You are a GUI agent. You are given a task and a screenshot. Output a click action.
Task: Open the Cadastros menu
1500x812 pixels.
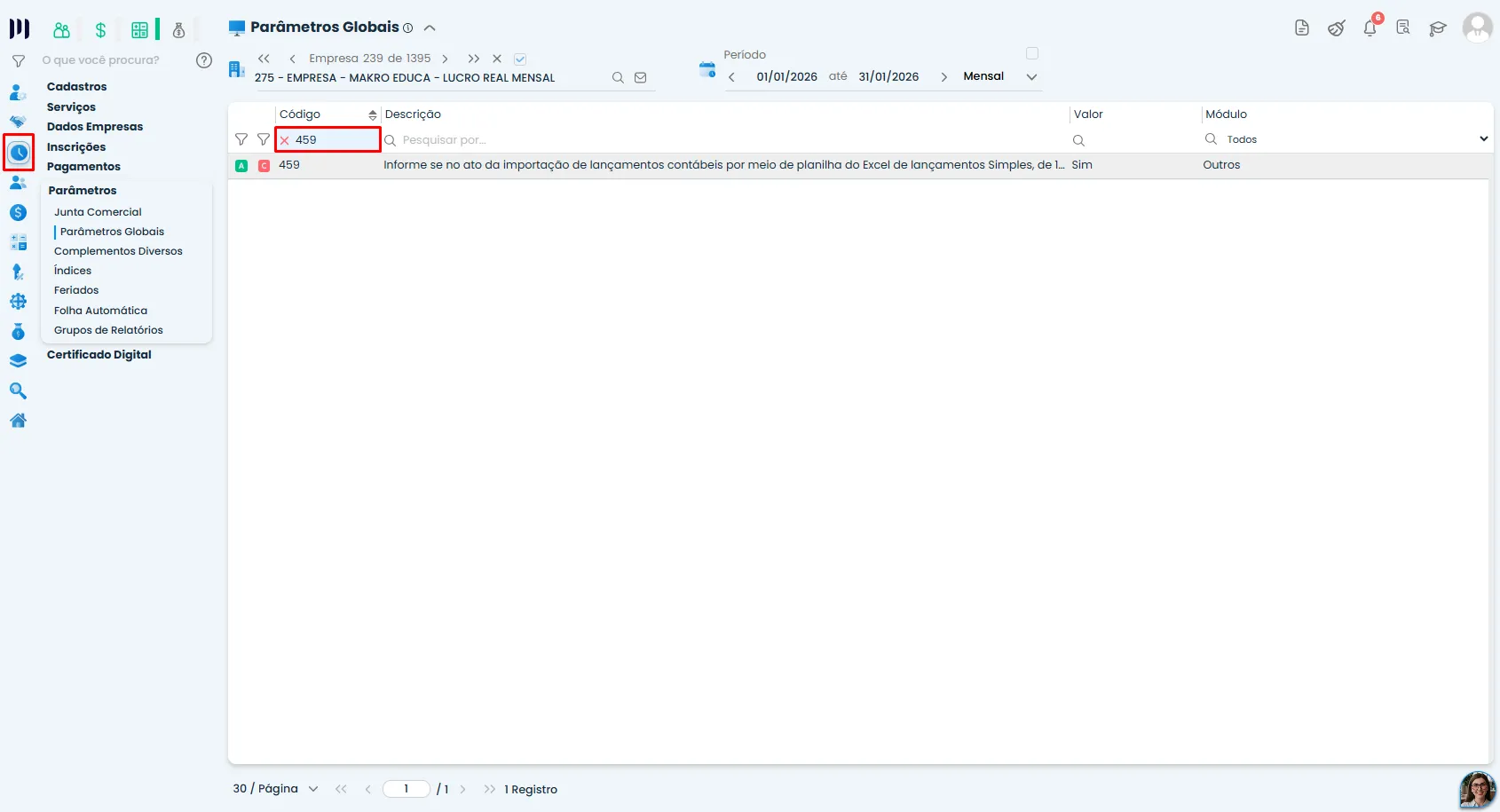point(77,87)
